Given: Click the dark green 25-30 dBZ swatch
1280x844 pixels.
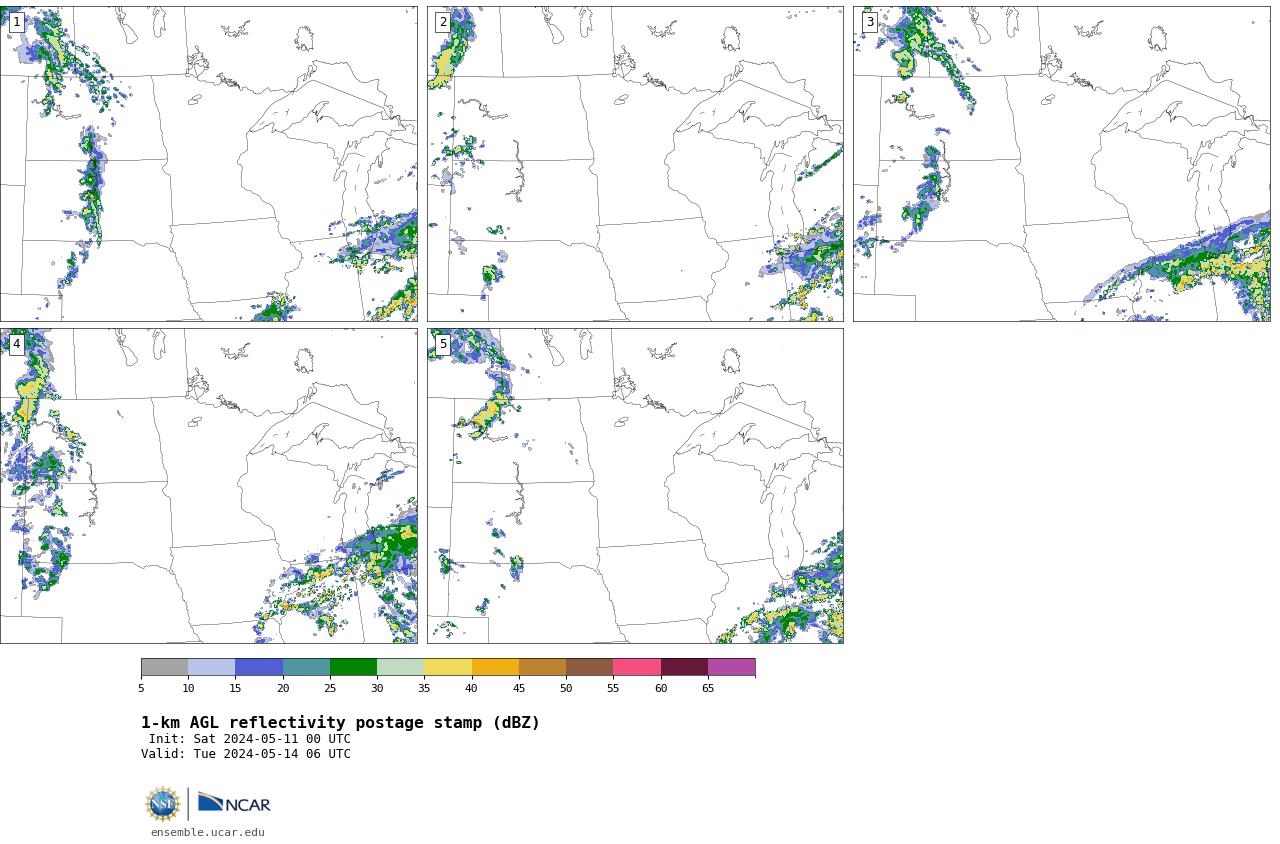Looking at the screenshot, I should click(x=353, y=667).
